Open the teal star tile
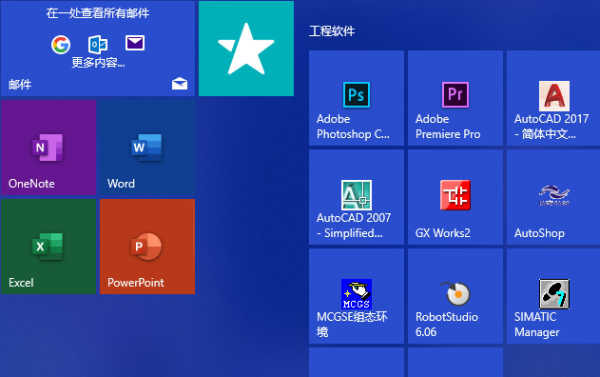Screen dimensions: 600x377 coord(246,48)
